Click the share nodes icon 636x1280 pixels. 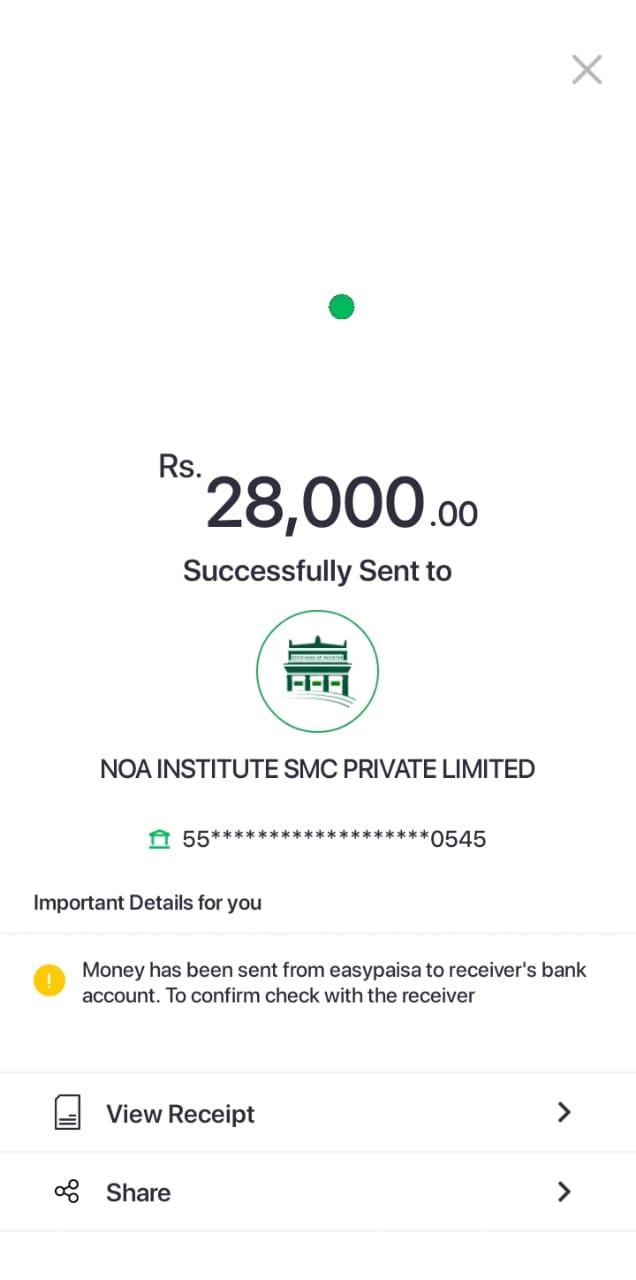[67, 1192]
